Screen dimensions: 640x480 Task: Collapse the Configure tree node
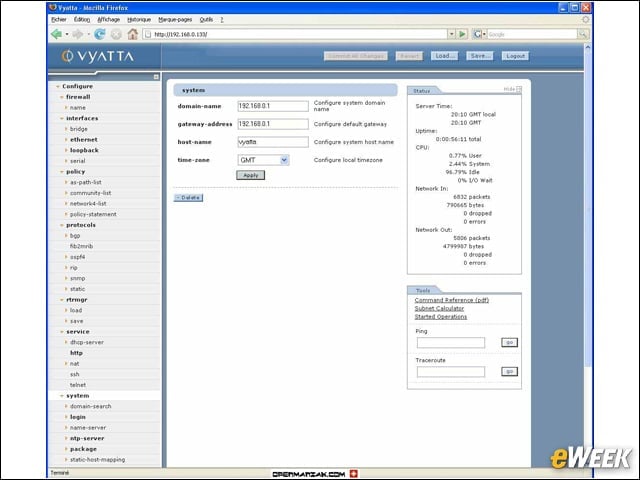pos(58,87)
